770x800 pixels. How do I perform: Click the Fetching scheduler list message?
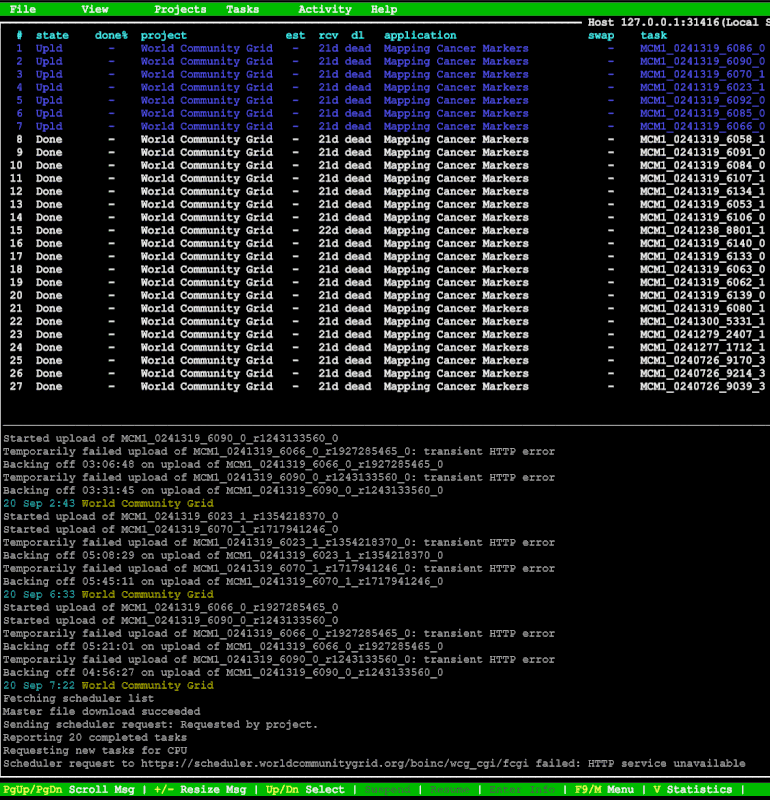[x=78, y=698]
